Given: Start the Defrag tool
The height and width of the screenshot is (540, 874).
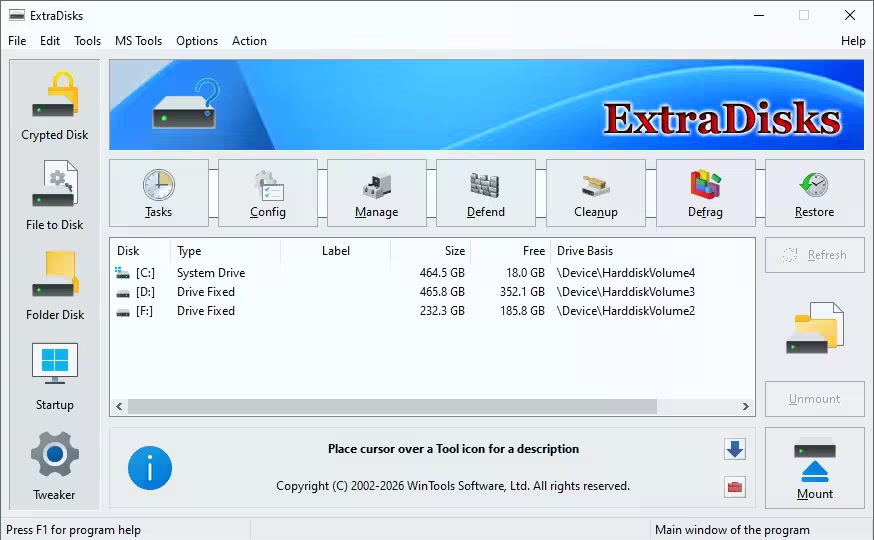Looking at the screenshot, I should tap(705, 193).
